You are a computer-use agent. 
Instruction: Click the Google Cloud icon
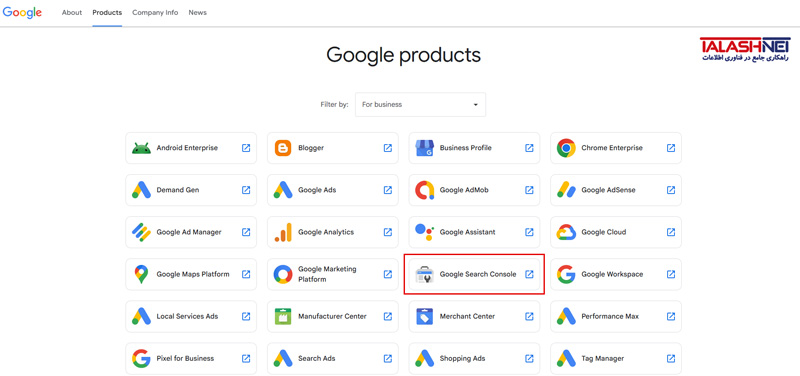tap(566, 232)
